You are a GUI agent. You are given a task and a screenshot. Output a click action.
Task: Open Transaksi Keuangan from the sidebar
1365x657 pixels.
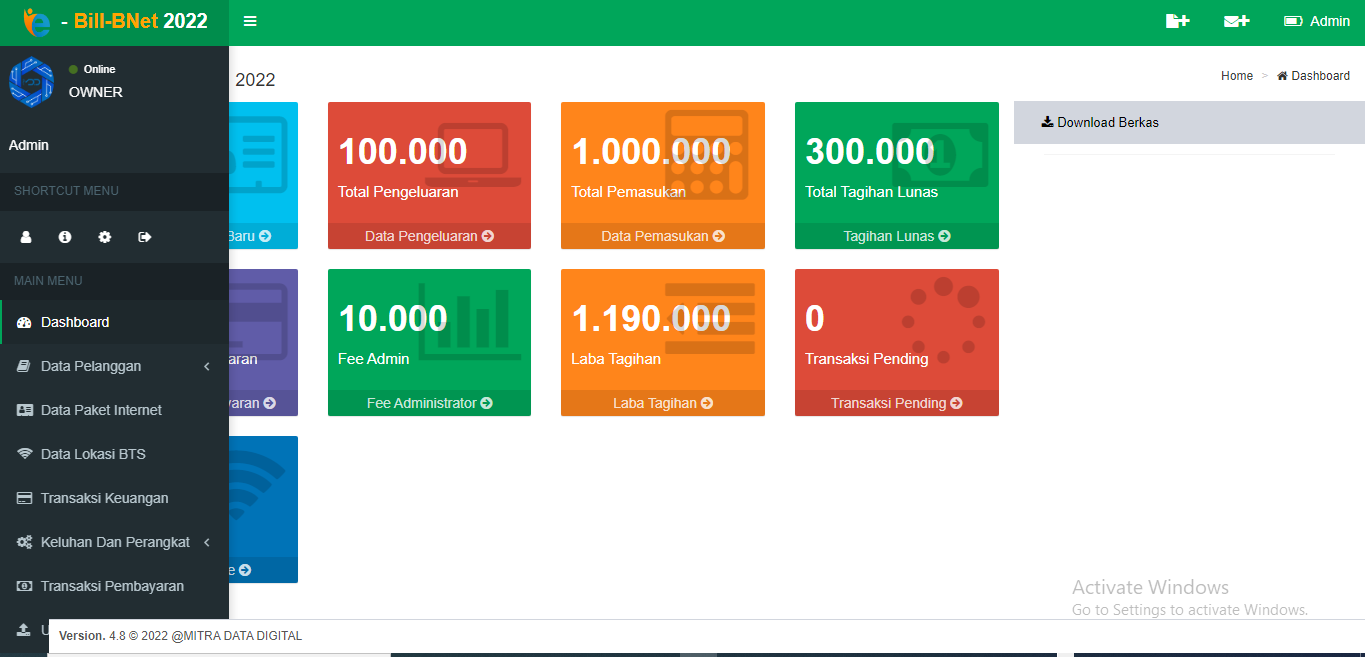click(x=104, y=498)
